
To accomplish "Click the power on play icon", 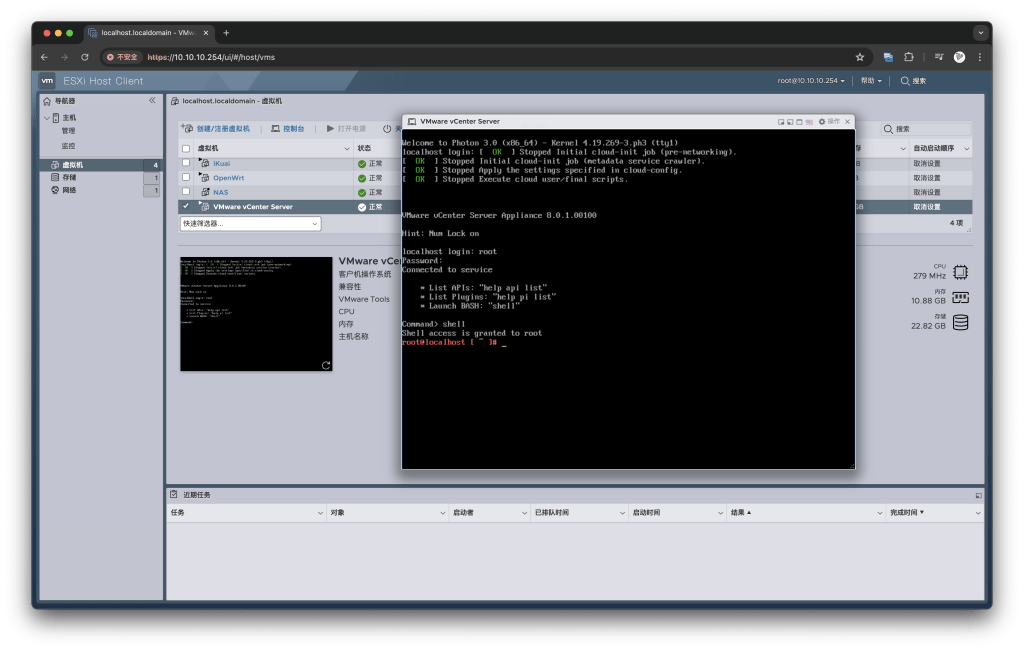I will [330, 129].
